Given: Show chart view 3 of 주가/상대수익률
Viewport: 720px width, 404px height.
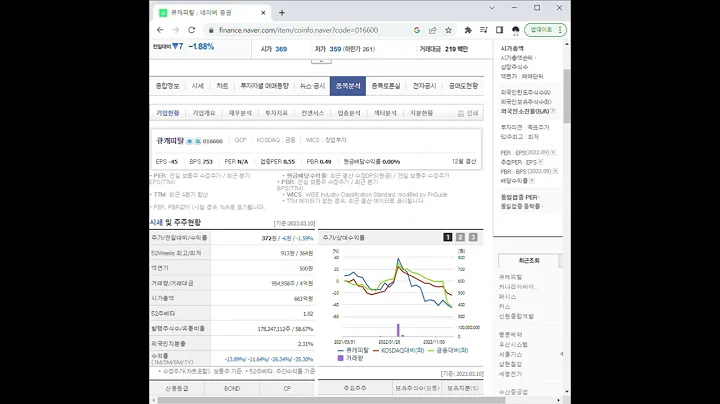Looking at the screenshot, I should [473, 237].
